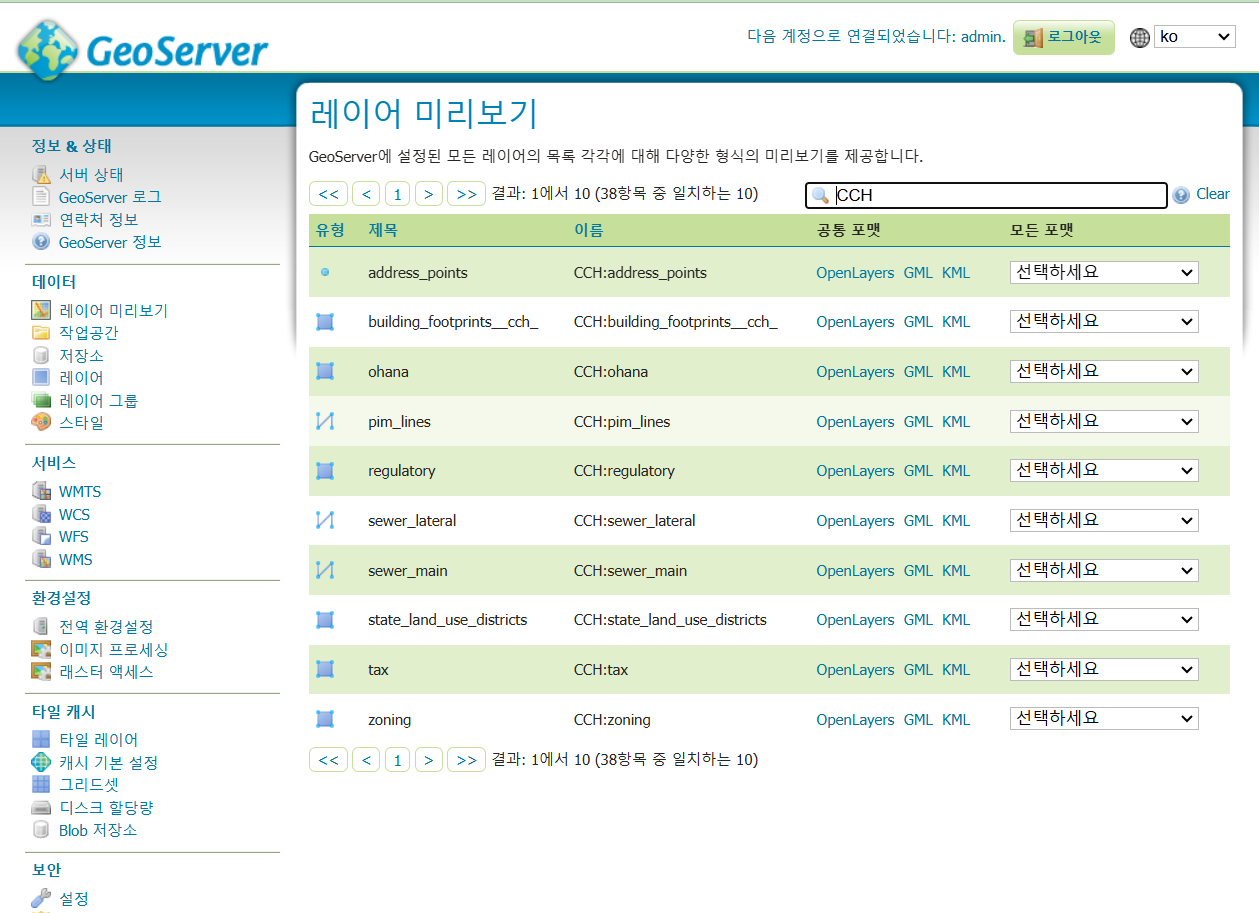Go to first page with top << button

coord(328,194)
